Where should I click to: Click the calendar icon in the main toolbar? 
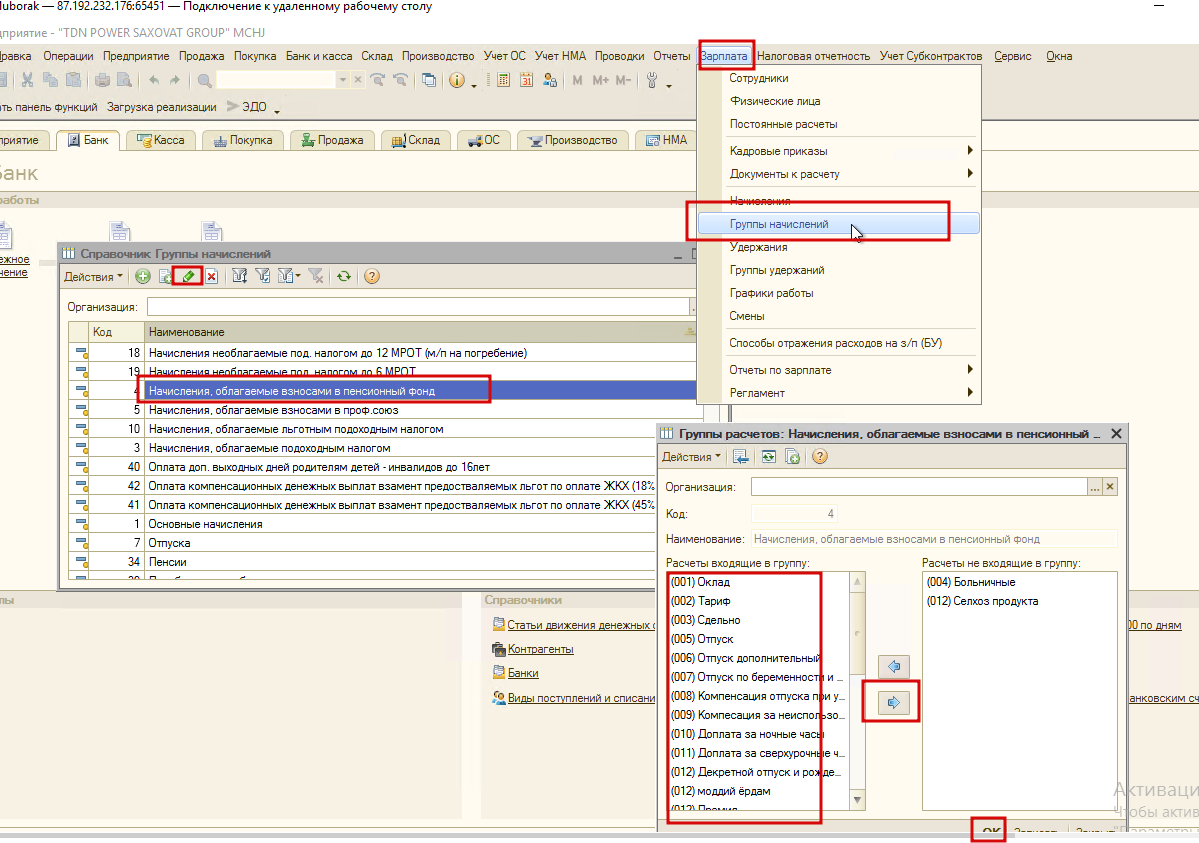(526, 80)
